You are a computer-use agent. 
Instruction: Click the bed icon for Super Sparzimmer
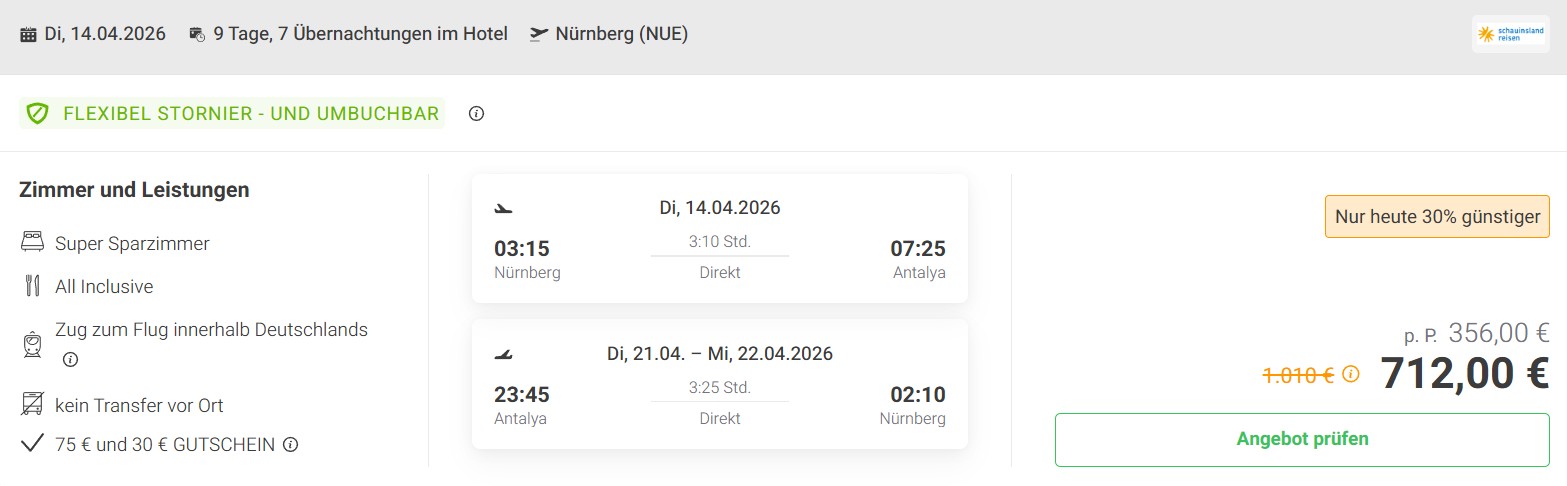31,243
